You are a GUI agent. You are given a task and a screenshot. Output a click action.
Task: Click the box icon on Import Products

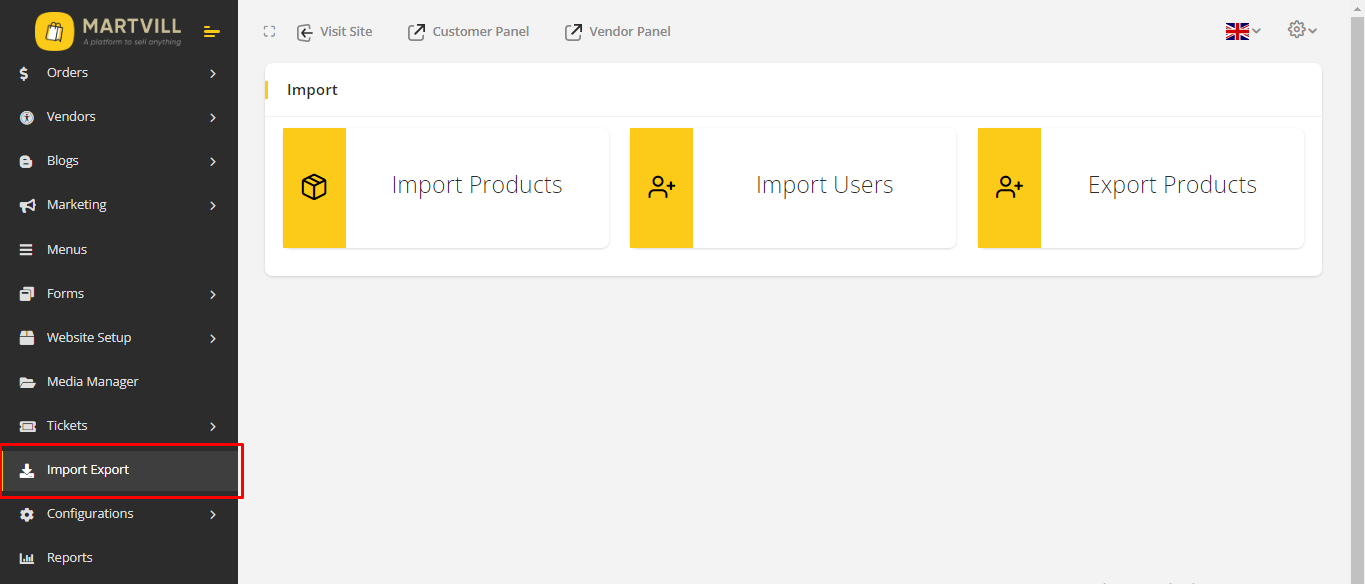tap(314, 187)
